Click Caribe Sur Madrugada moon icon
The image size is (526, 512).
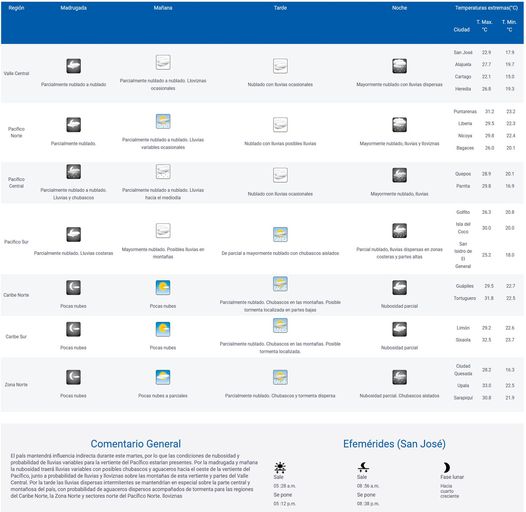[73, 329]
